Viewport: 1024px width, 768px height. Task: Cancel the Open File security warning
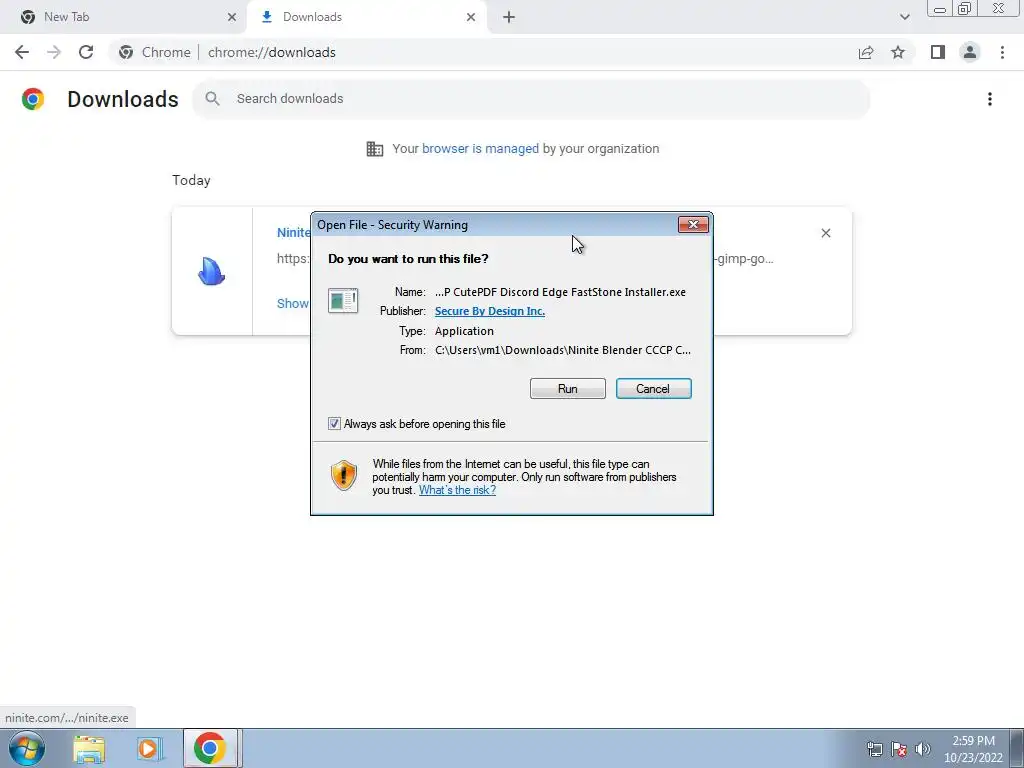653,389
